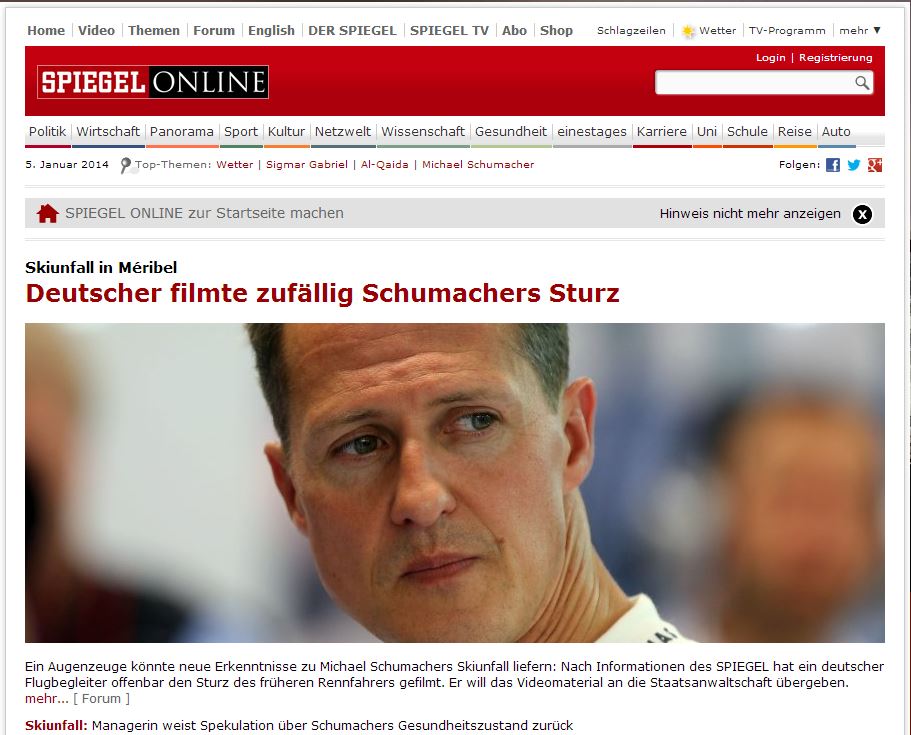Click inside the search input field
This screenshot has height=735, width=911.
point(754,83)
